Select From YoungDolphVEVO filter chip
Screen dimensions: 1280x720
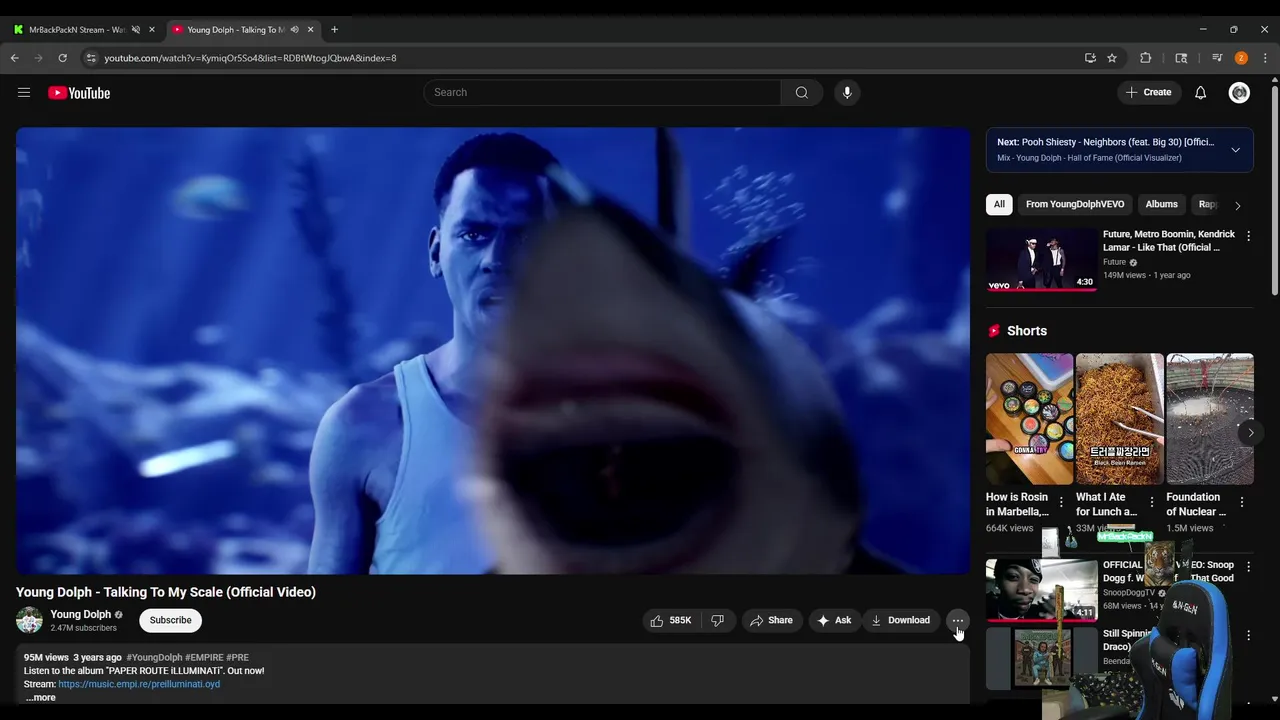tap(1075, 204)
